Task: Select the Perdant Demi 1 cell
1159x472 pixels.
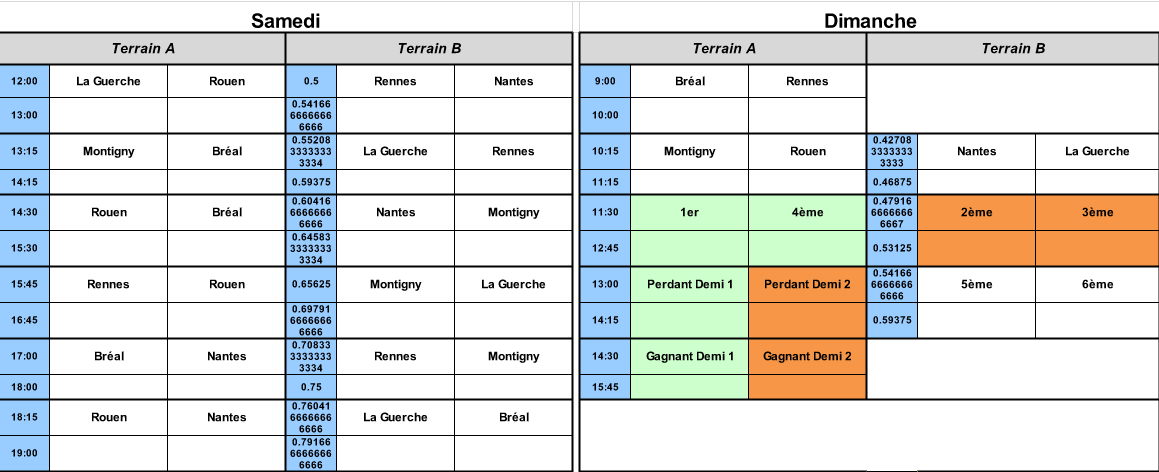Action: pyautogui.click(x=689, y=284)
